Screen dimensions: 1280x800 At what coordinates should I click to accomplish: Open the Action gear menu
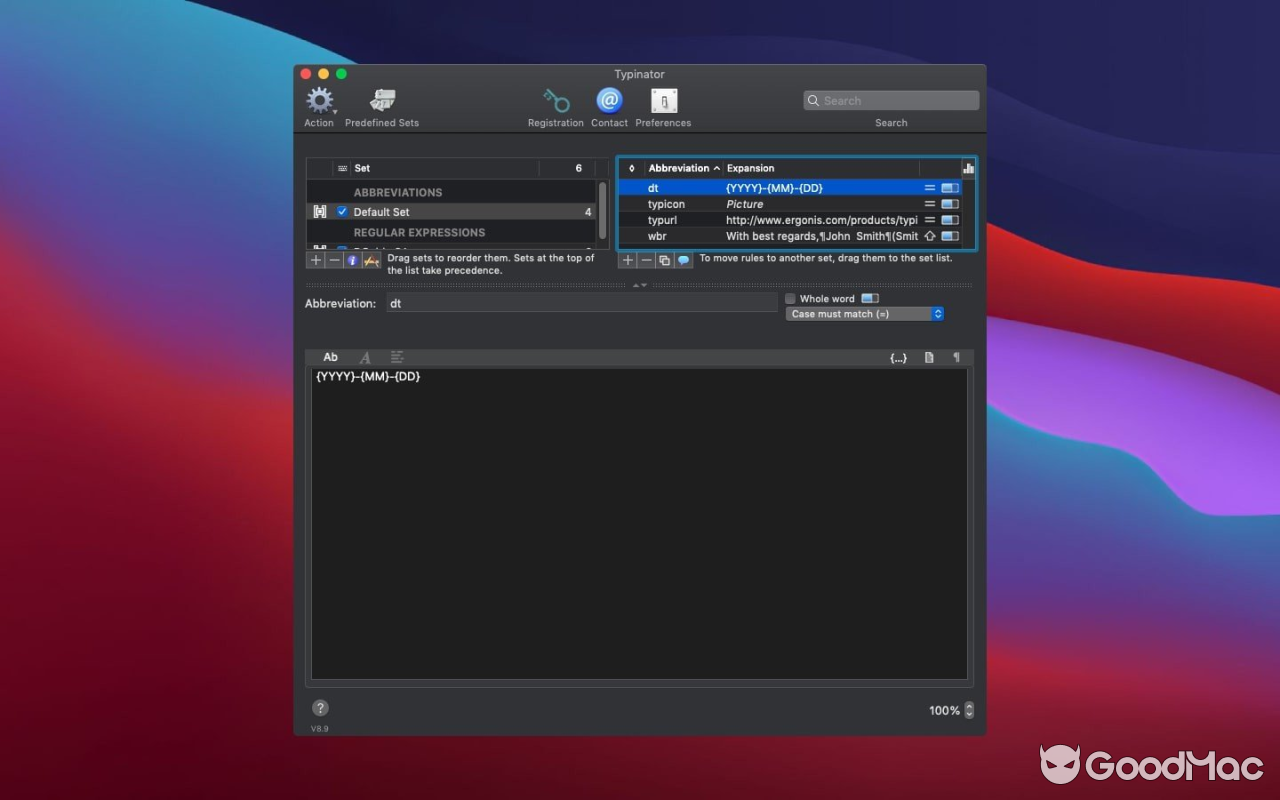[x=319, y=101]
